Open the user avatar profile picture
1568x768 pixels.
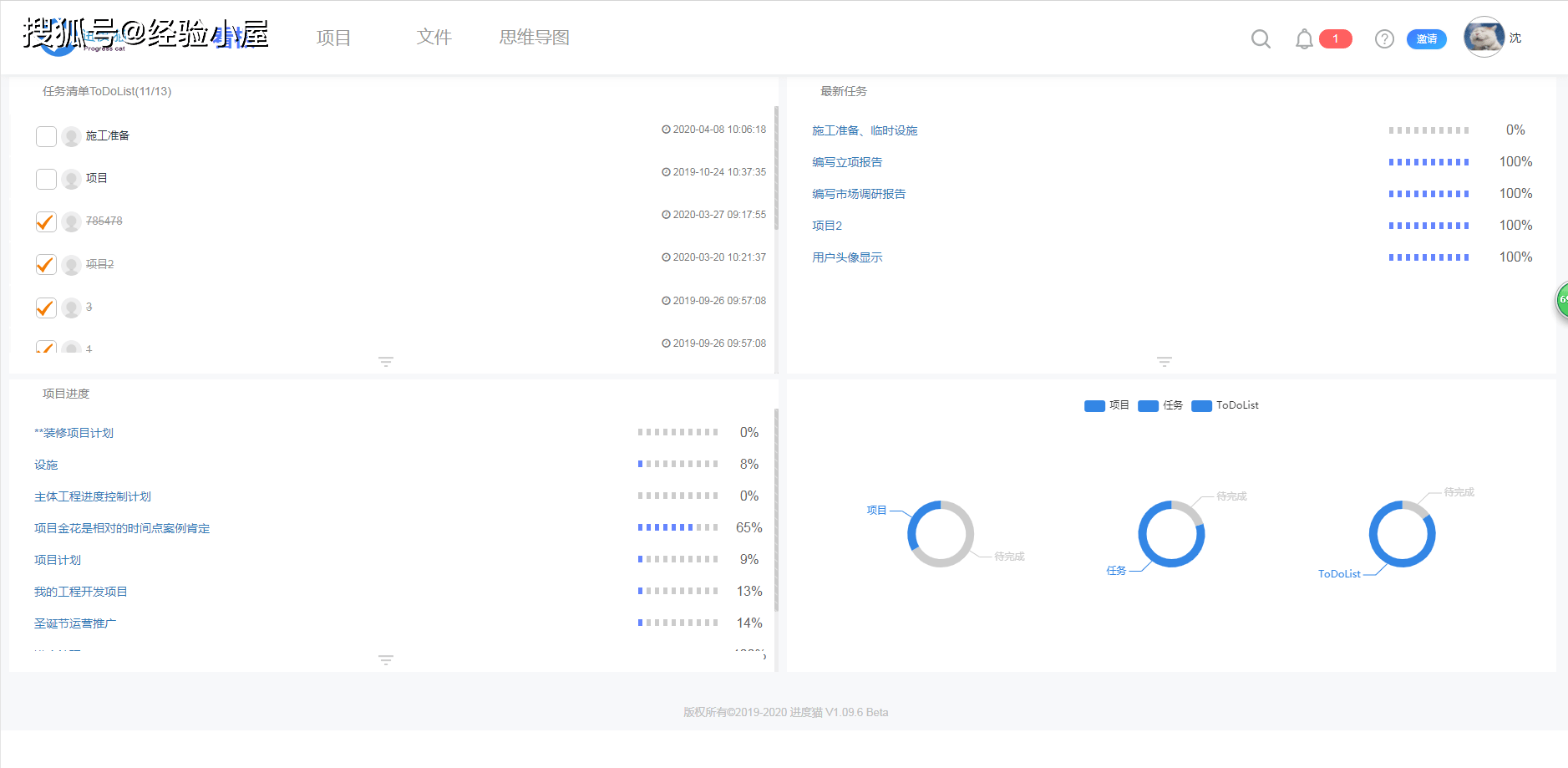[x=1484, y=38]
